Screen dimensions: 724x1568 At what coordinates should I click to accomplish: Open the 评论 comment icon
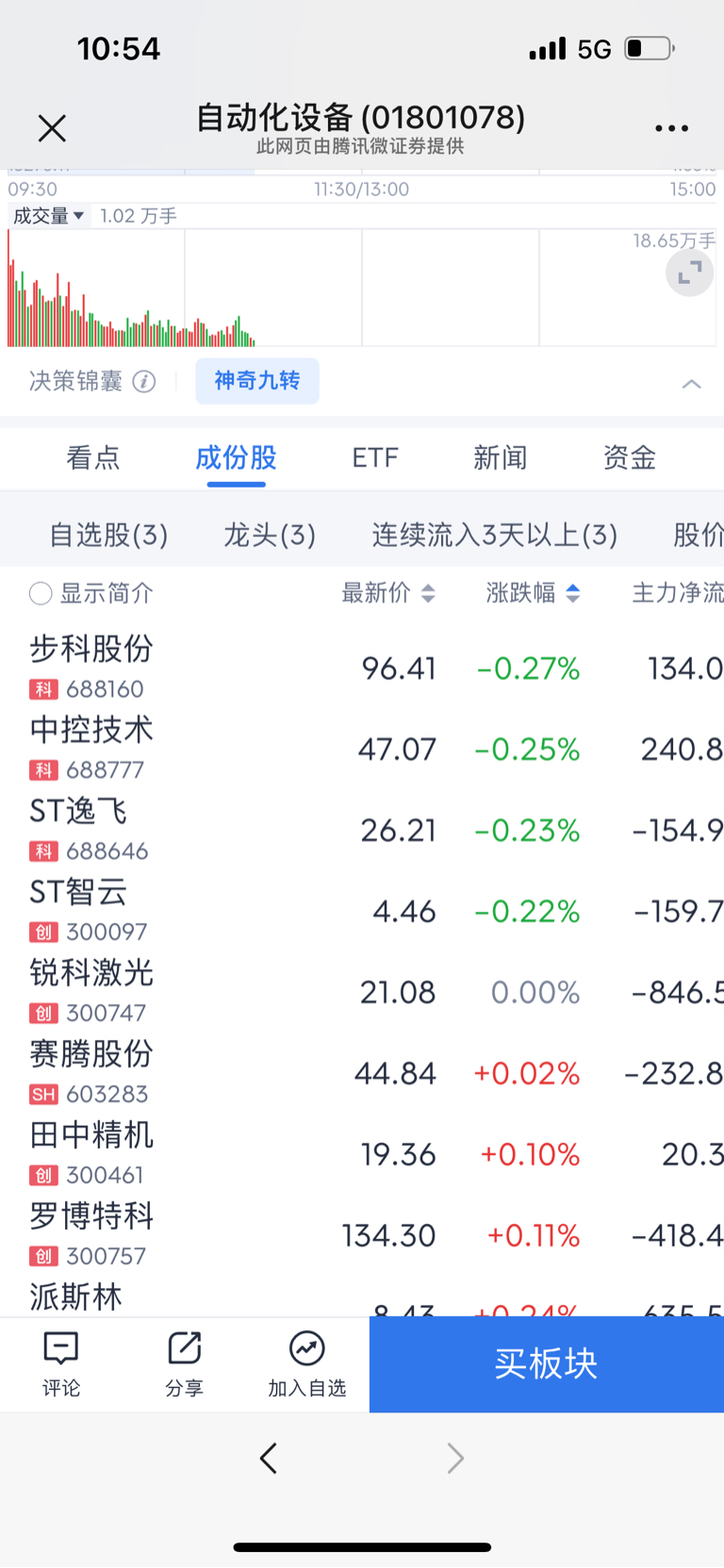point(61,1348)
